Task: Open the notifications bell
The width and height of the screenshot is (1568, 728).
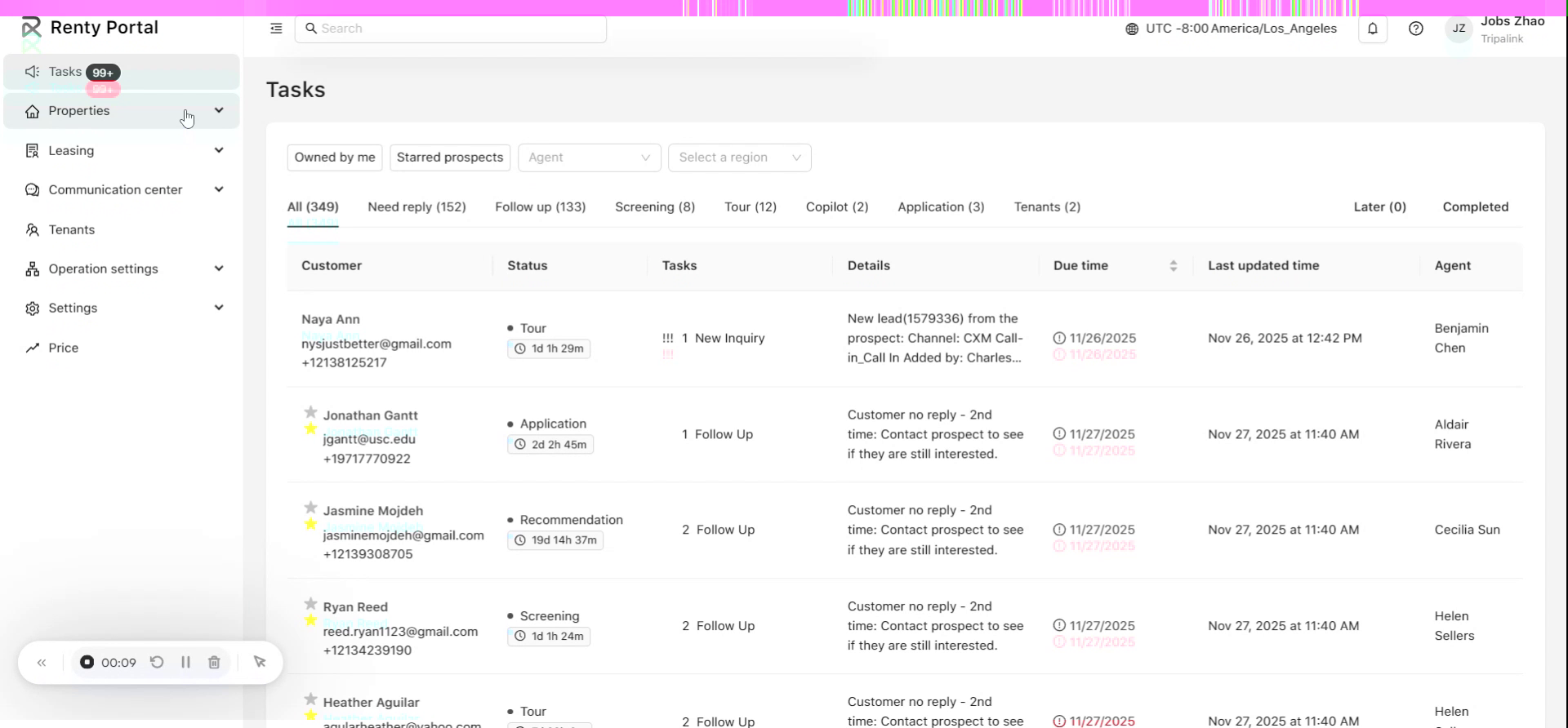Action: click(1373, 29)
